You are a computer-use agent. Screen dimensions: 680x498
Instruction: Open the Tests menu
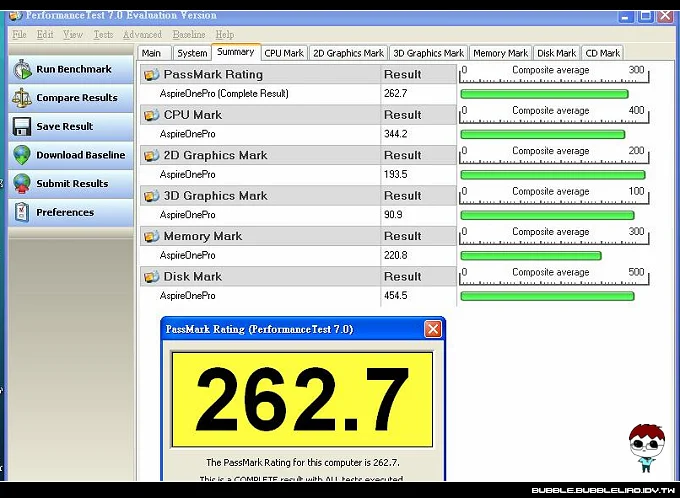103,34
